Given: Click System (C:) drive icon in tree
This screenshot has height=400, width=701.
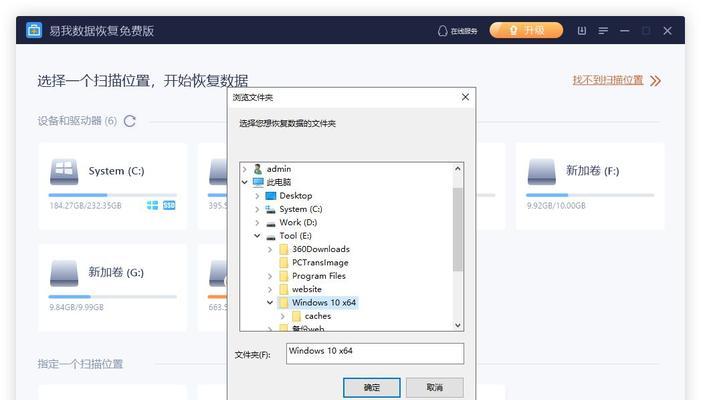Looking at the screenshot, I should [270, 209].
